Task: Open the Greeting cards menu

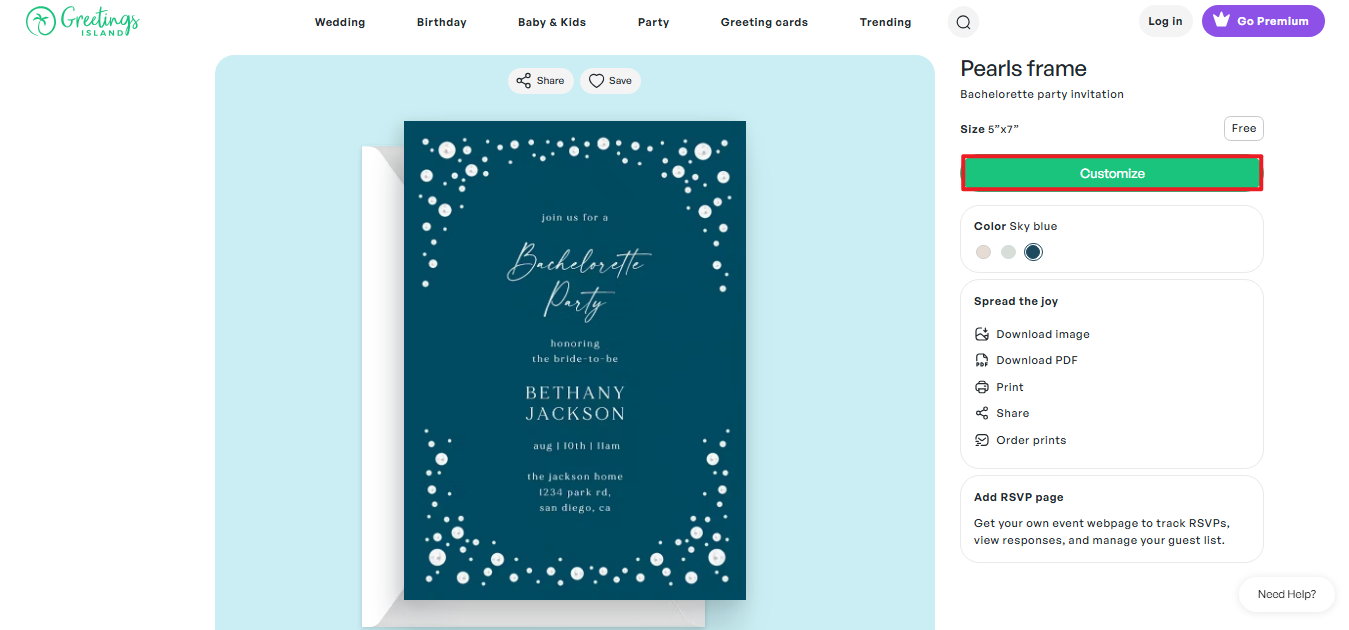Action: click(764, 22)
